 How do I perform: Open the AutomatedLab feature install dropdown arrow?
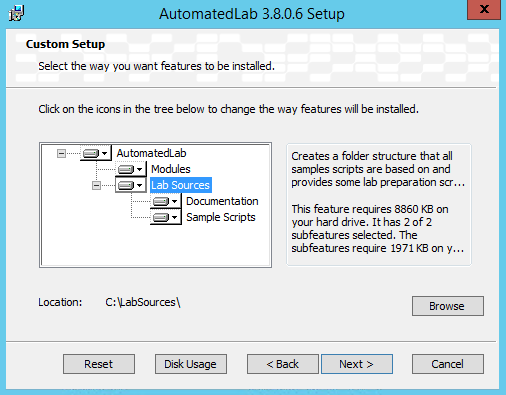point(105,153)
